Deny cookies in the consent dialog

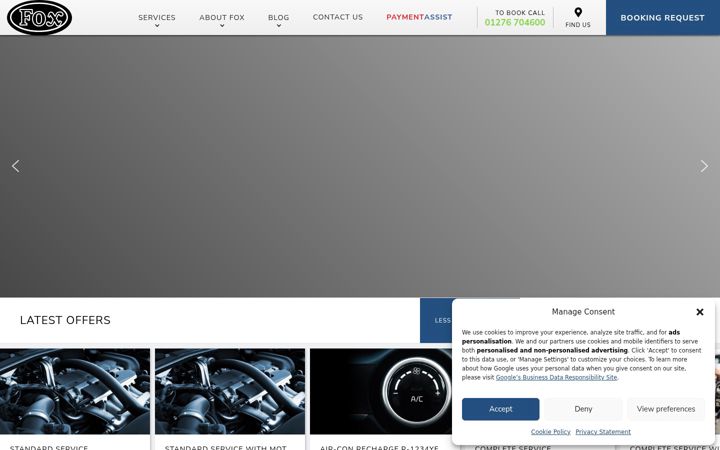583,409
